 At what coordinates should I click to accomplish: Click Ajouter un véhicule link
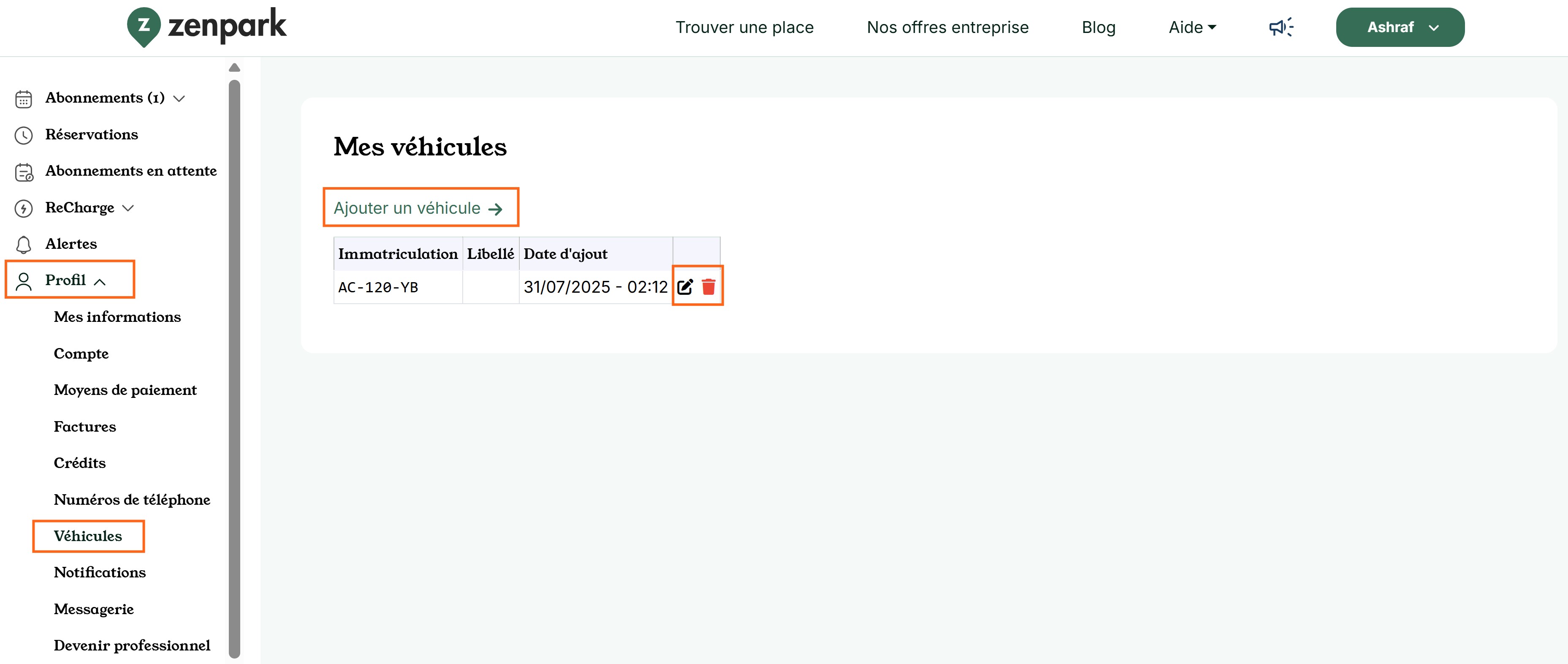[x=418, y=208]
